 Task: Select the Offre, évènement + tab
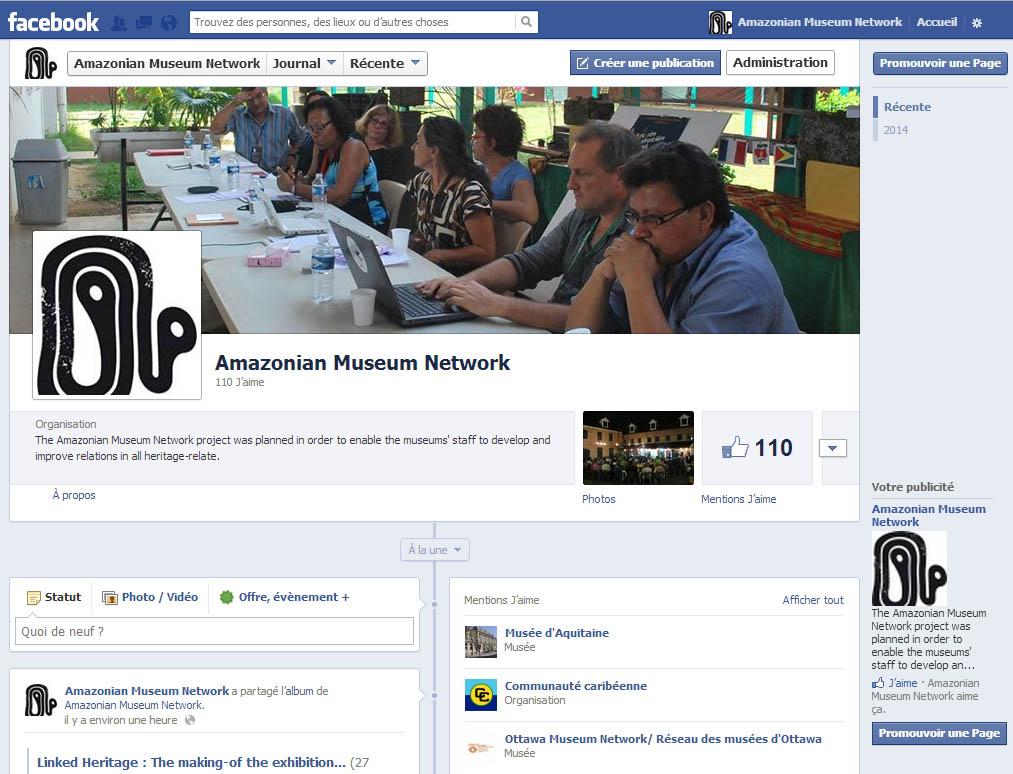(x=285, y=597)
